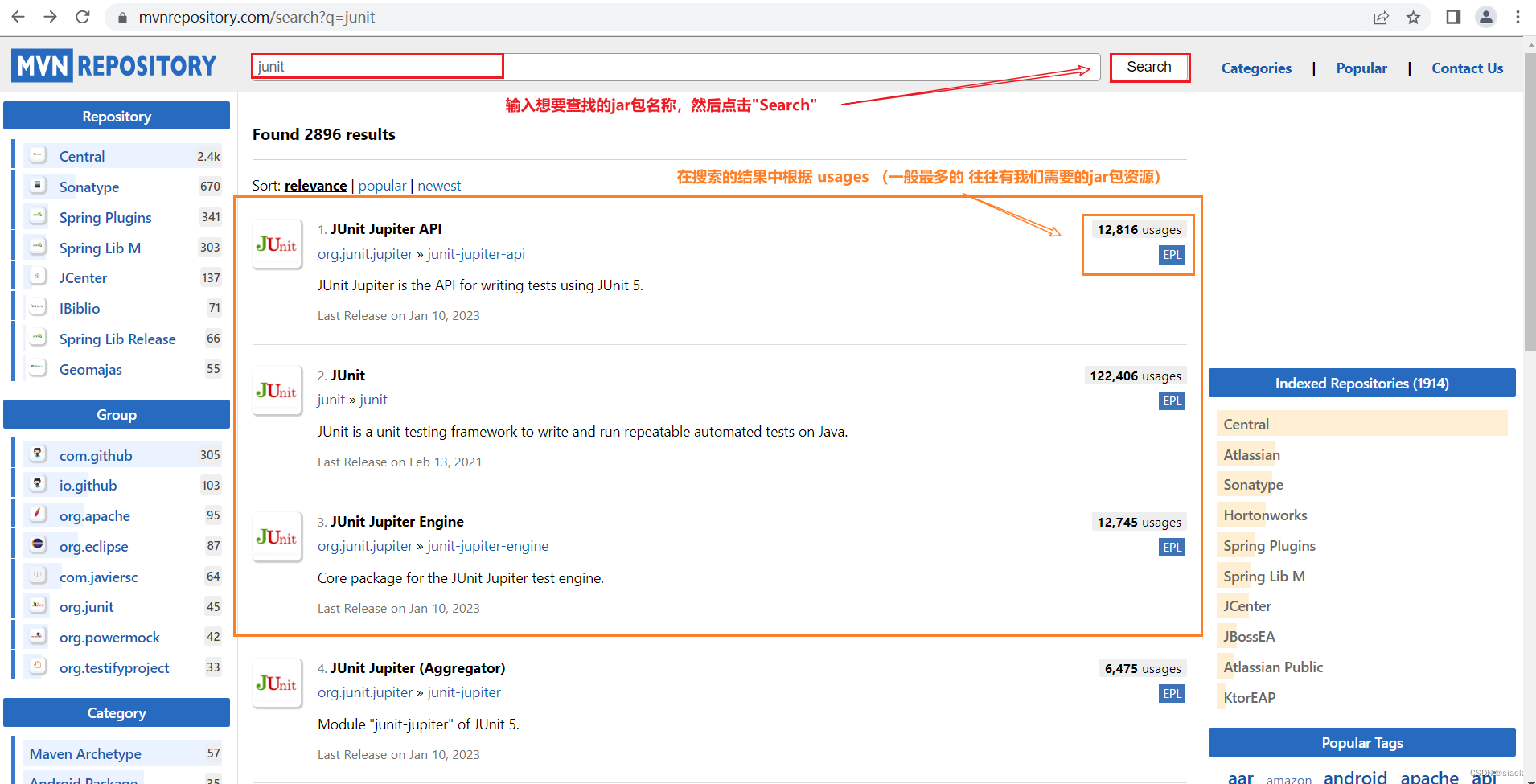Viewport: 1536px width, 784px height.
Task: Click the IBiblio icon in the sidebar
Action: pos(38,307)
